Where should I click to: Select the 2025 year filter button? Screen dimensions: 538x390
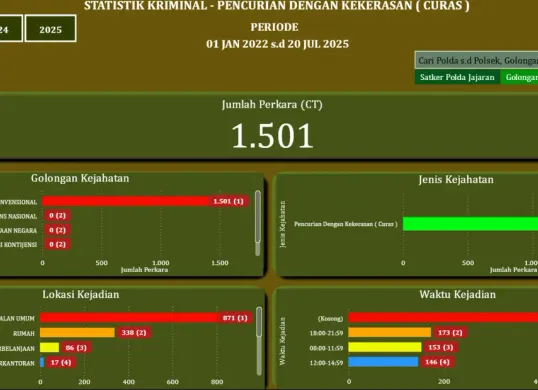point(50,28)
